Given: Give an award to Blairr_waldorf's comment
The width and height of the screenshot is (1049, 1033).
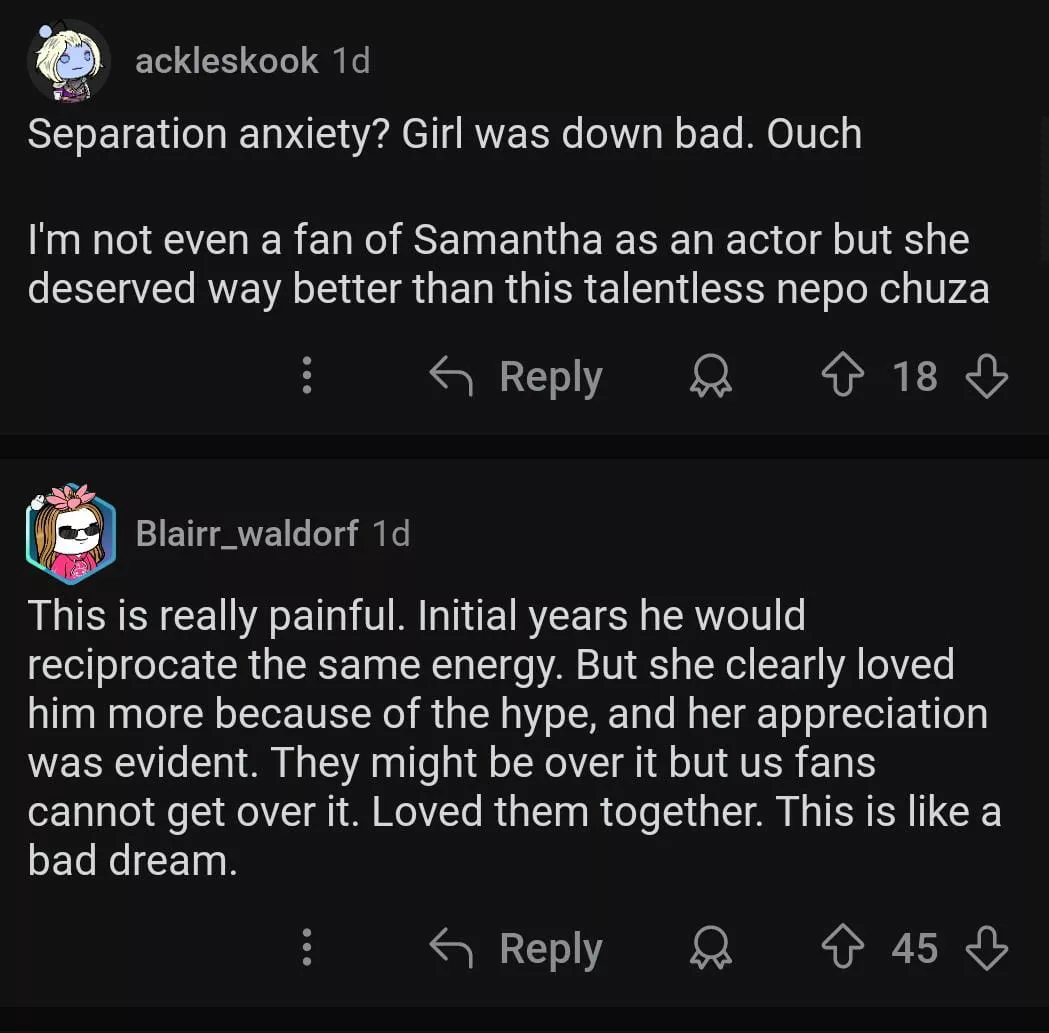Looking at the screenshot, I should pos(711,948).
